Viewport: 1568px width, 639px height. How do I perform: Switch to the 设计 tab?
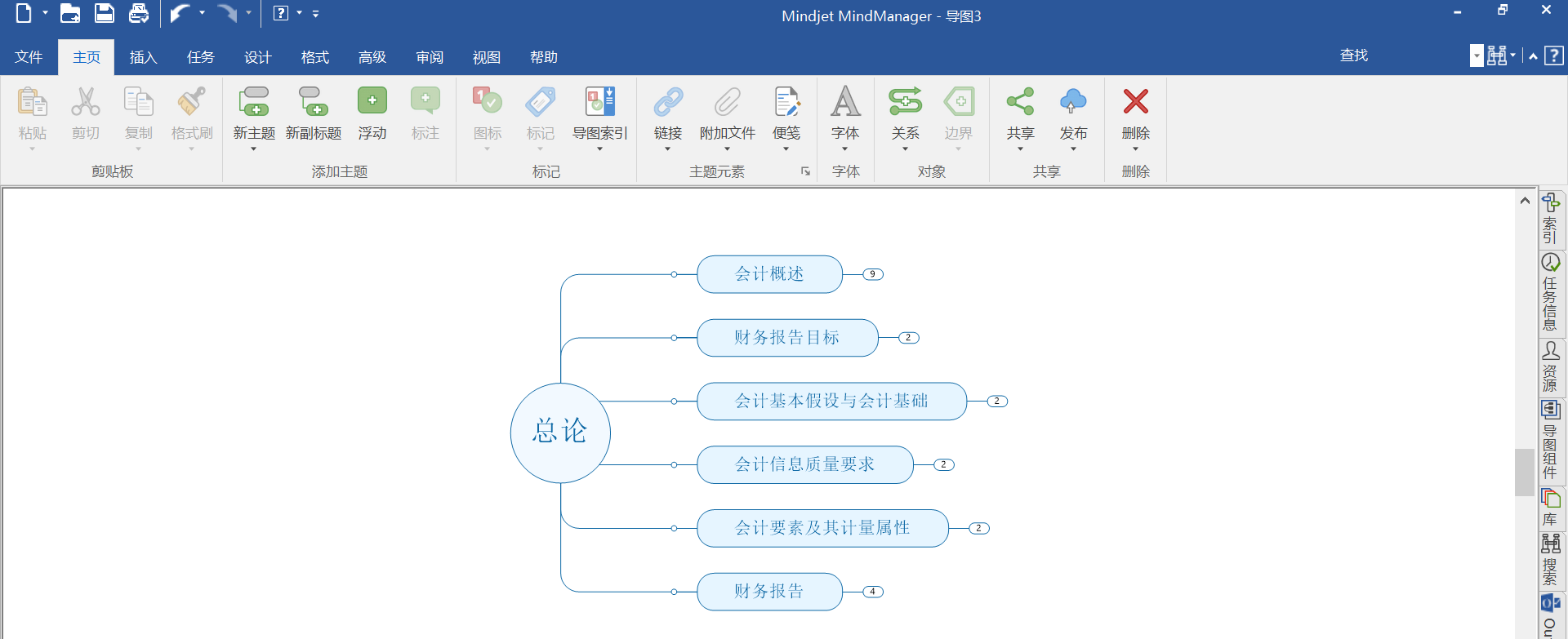click(x=257, y=57)
